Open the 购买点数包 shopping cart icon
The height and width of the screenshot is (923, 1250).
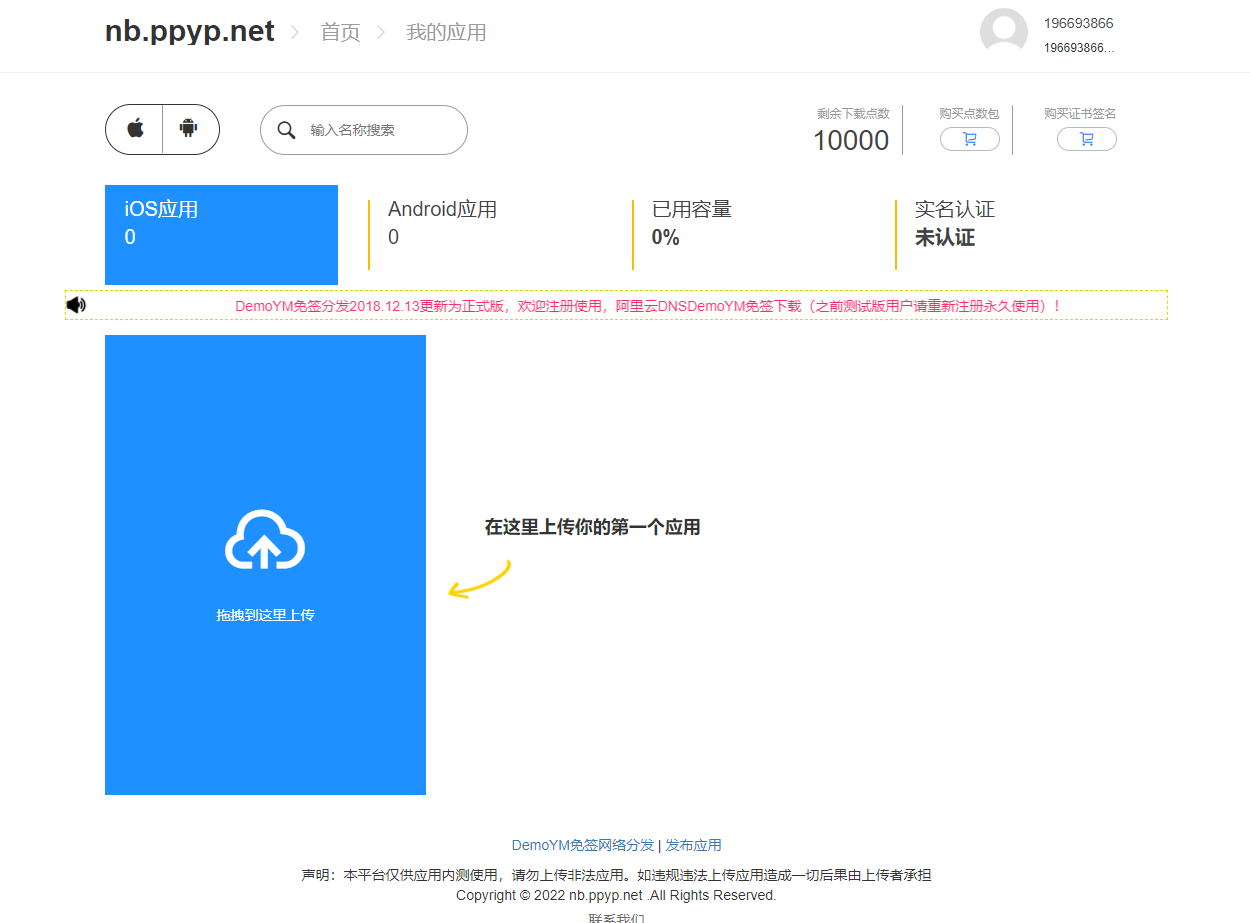(969, 139)
